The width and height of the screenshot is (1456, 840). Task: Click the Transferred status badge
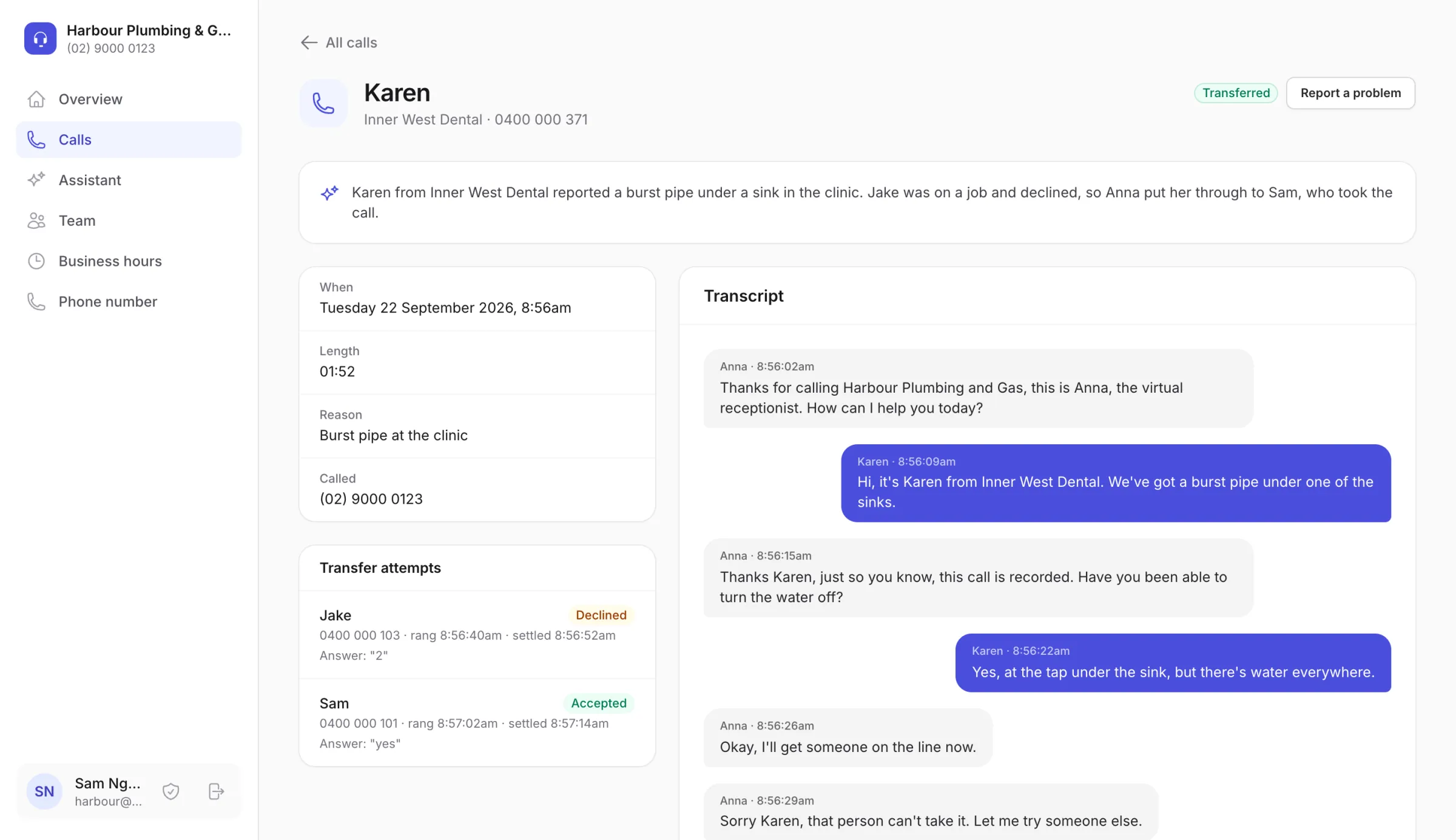click(1236, 93)
